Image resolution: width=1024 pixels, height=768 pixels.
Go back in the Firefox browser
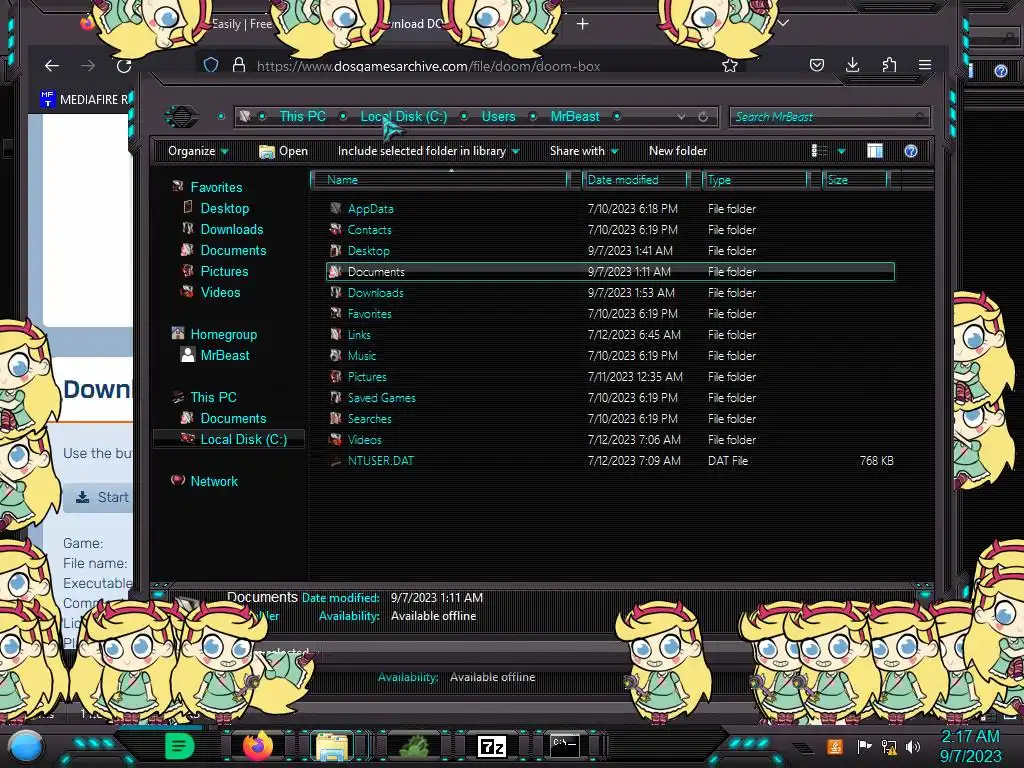pos(52,65)
